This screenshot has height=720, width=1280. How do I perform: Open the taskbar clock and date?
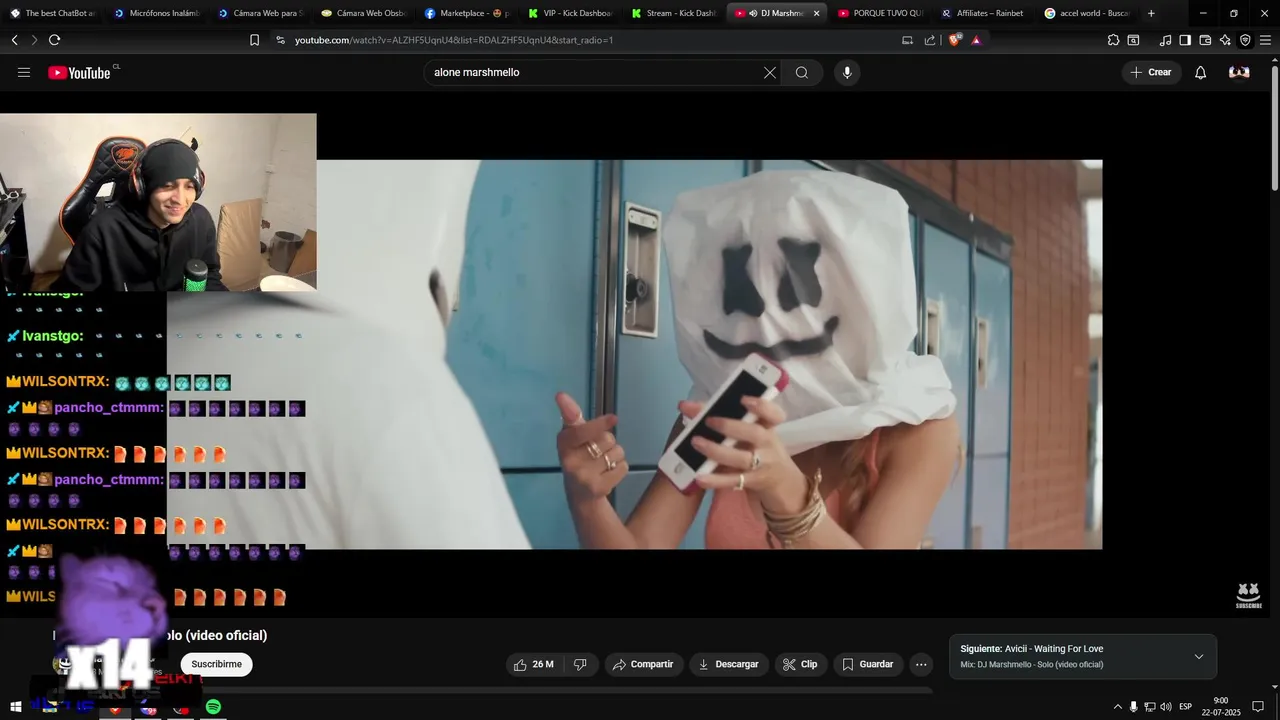(x=1221, y=707)
